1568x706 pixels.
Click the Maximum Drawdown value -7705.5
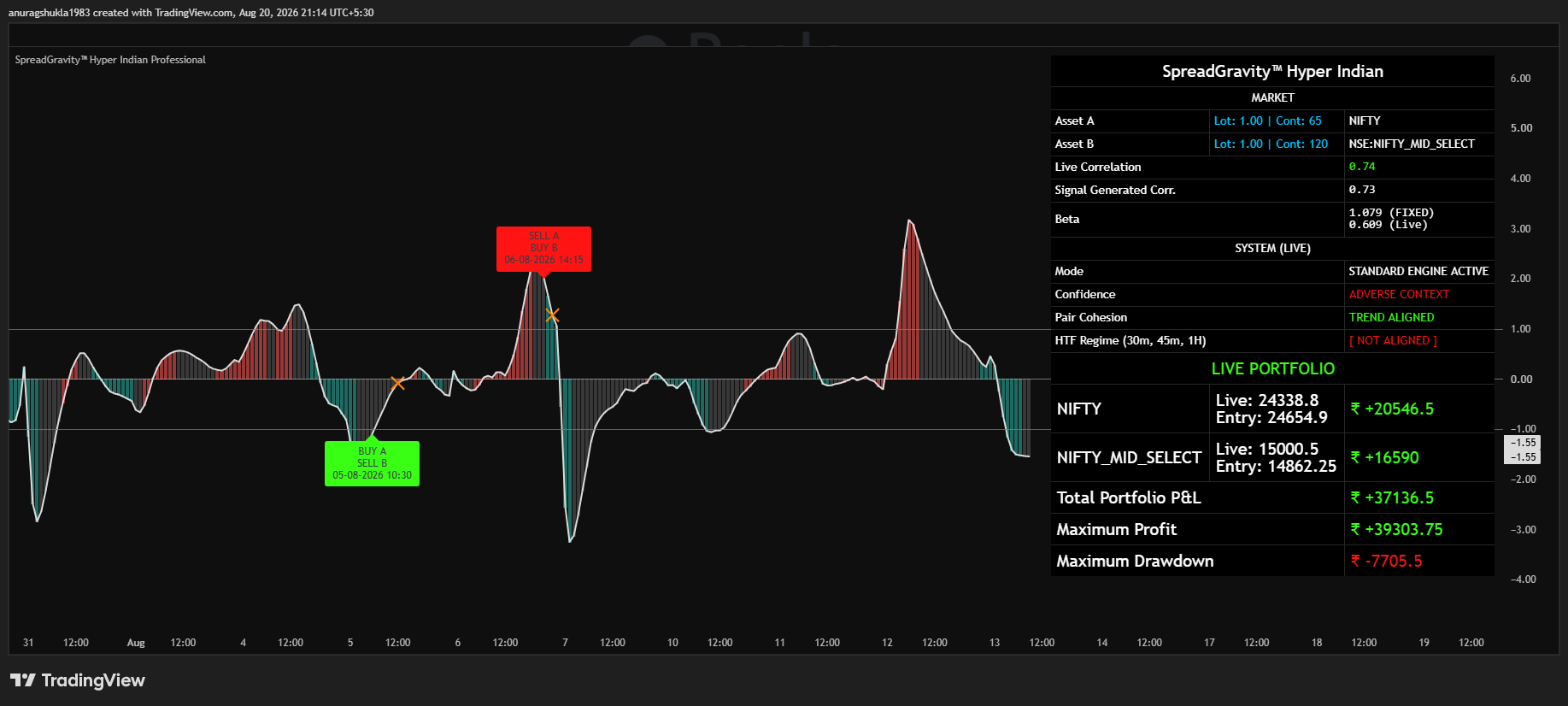(1386, 562)
